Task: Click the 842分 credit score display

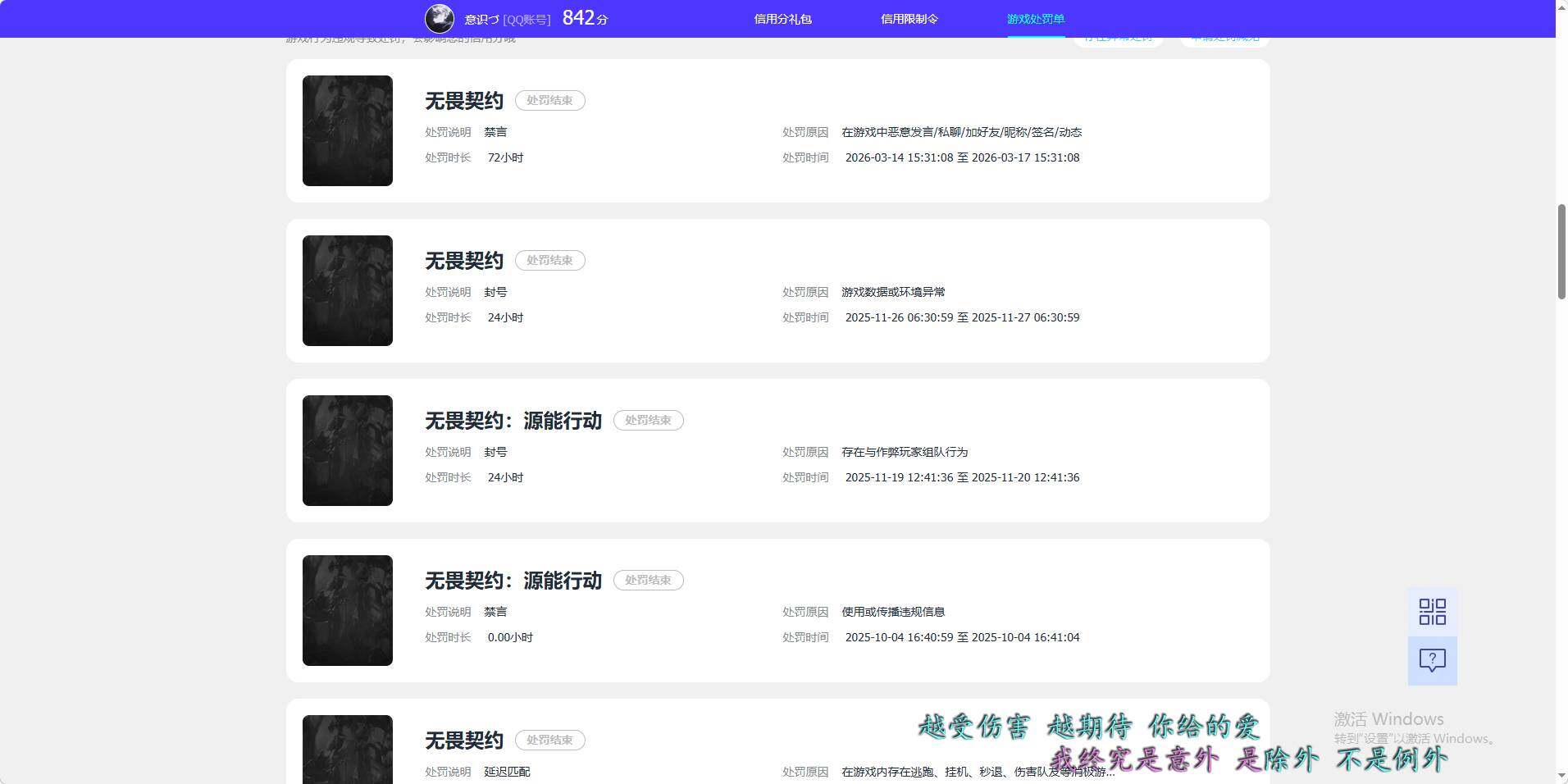Action: 584,17
